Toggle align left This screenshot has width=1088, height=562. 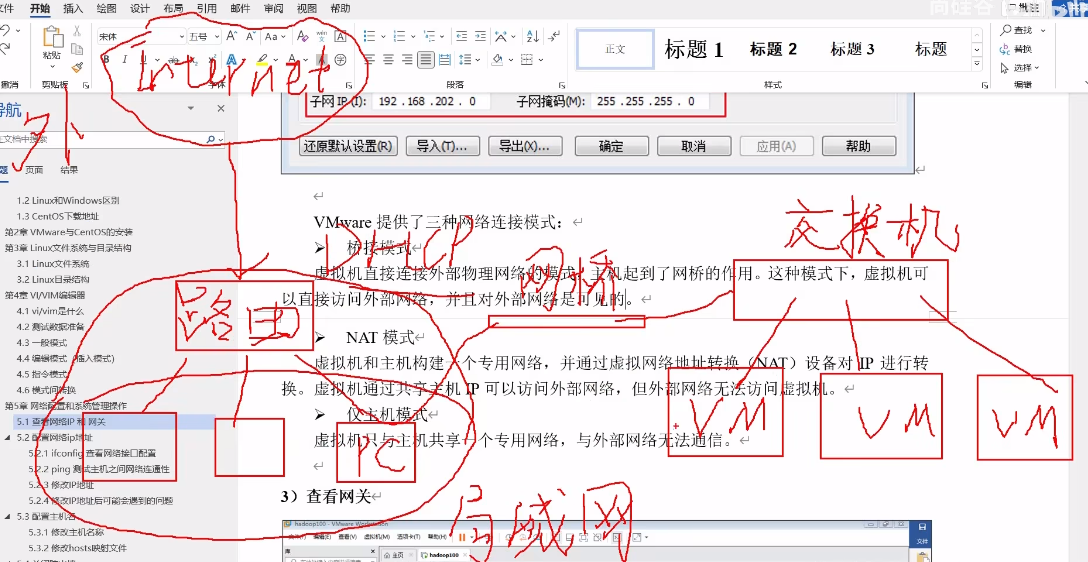370,60
